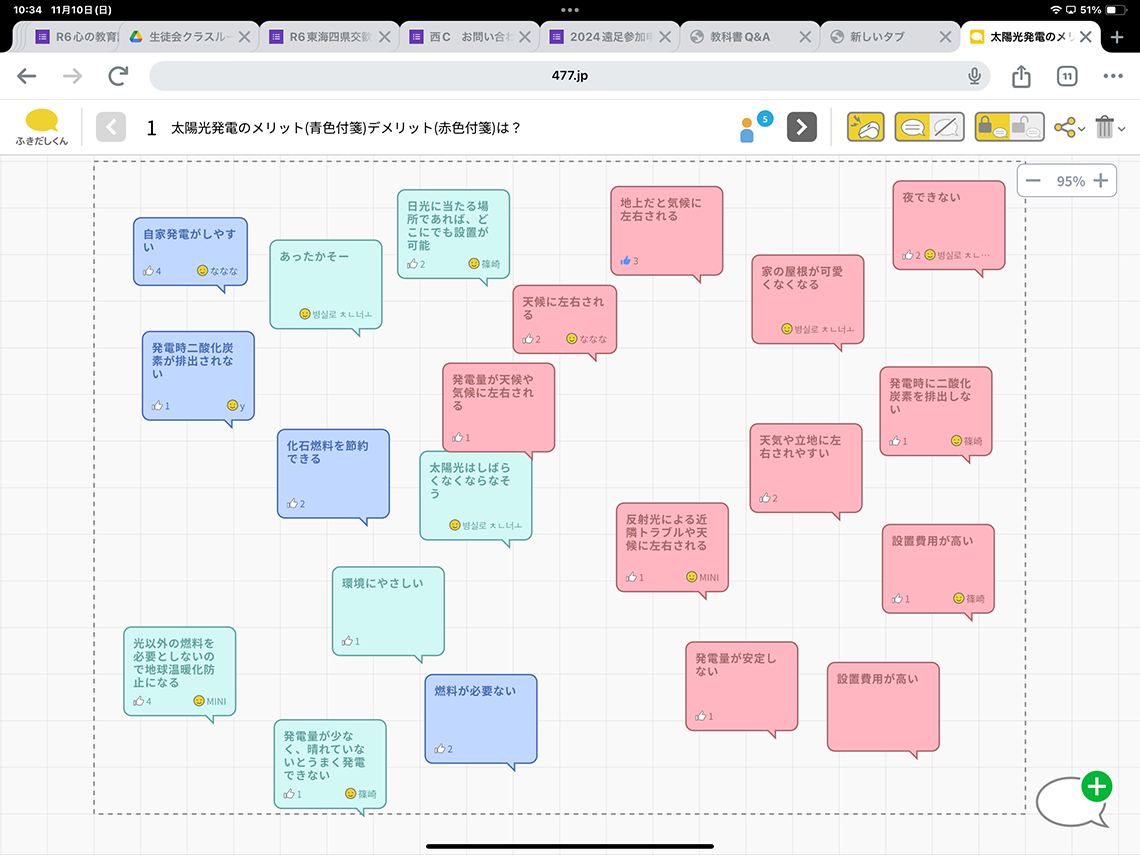Click the 477.jp address bar
Screen dimensions: 1140x855
pyautogui.click(x=569, y=76)
